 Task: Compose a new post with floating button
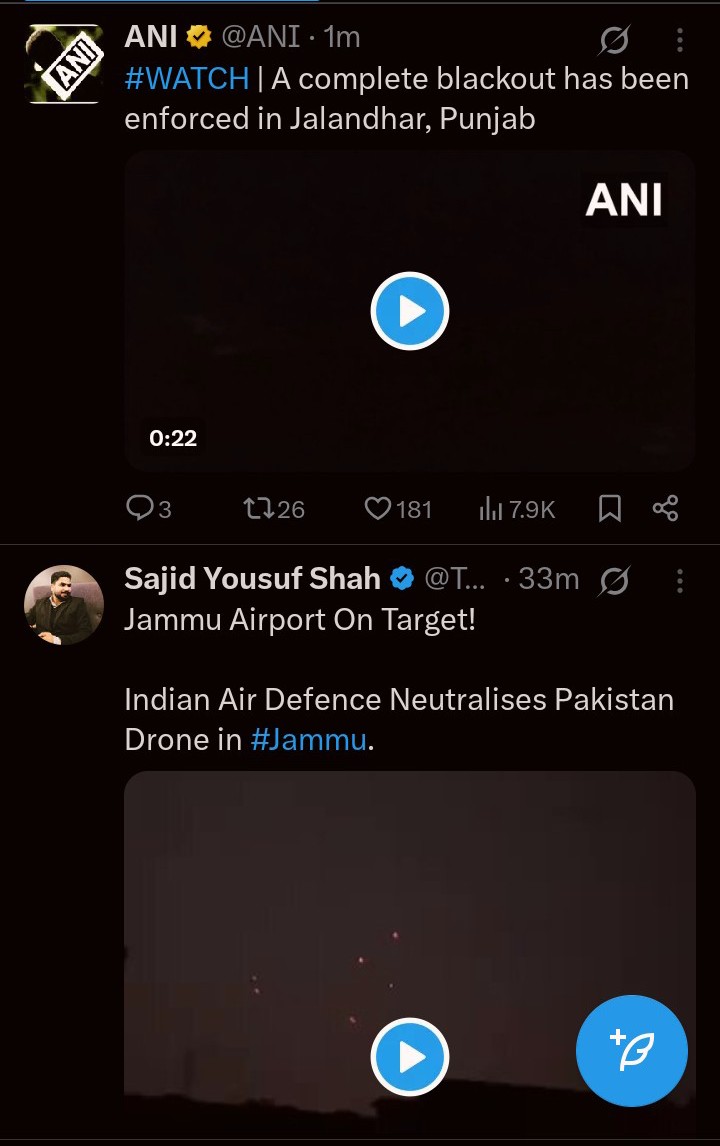[x=631, y=1051]
